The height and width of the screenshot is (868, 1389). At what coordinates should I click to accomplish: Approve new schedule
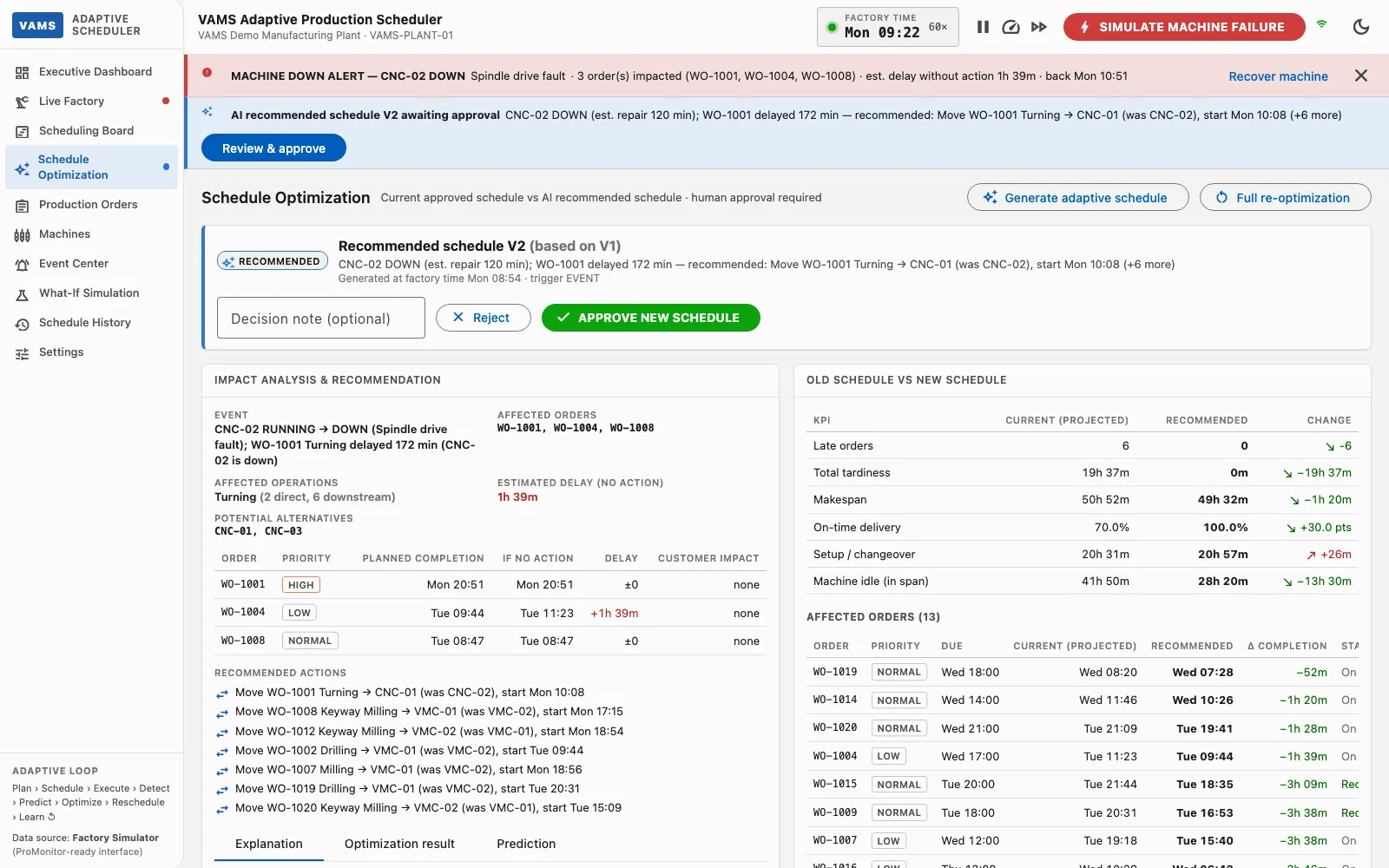(x=650, y=318)
